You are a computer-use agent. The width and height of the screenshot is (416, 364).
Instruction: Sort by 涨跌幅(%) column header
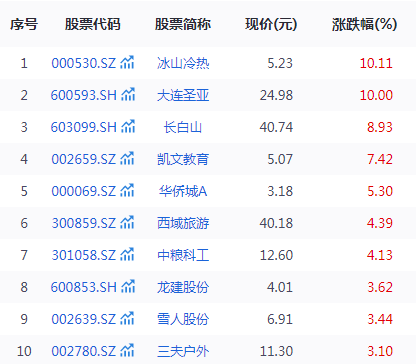[x=364, y=24]
